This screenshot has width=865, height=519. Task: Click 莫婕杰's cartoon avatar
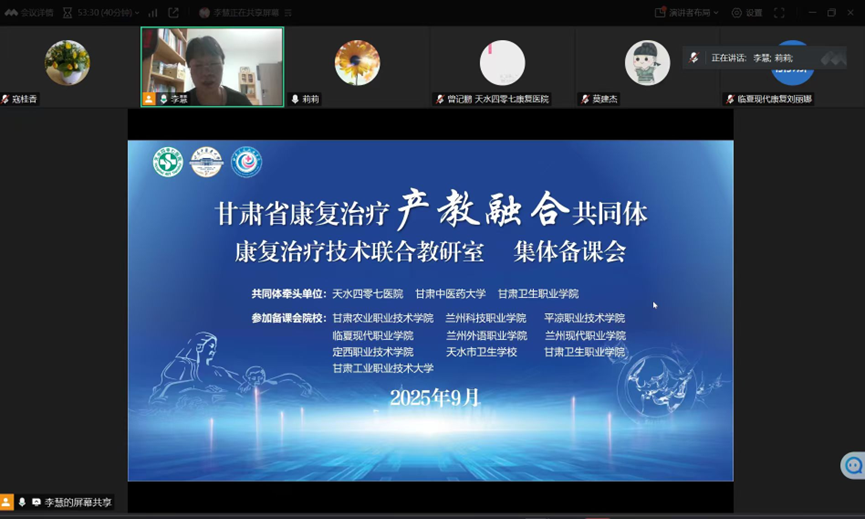tap(647, 63)
